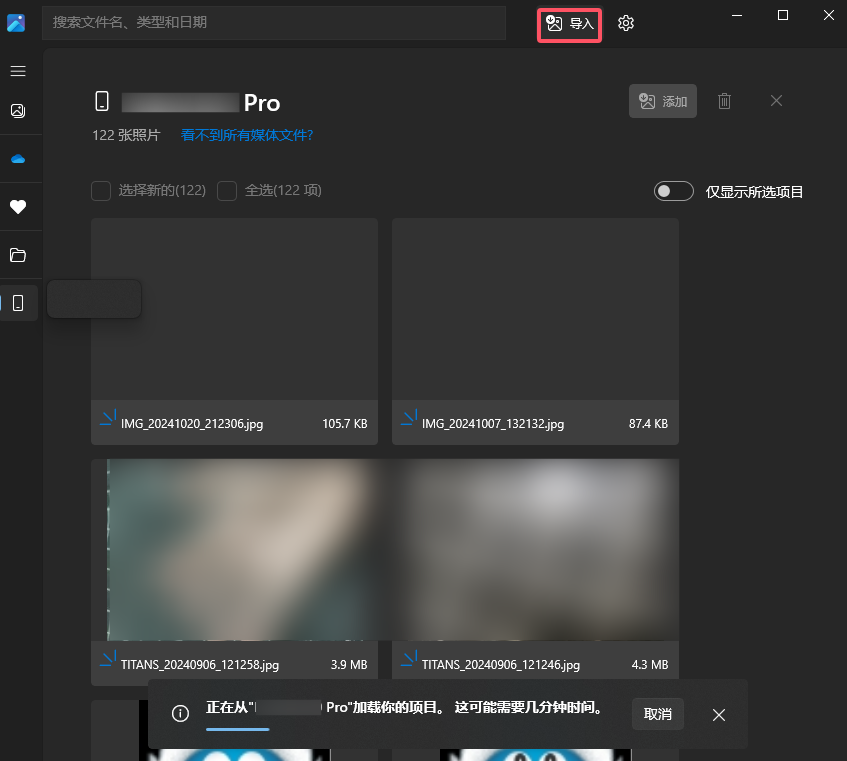The height and width of the screenshot is (761, 847).
Task: Select the phone device icon in sidebar
Action: tap(18, 303)
